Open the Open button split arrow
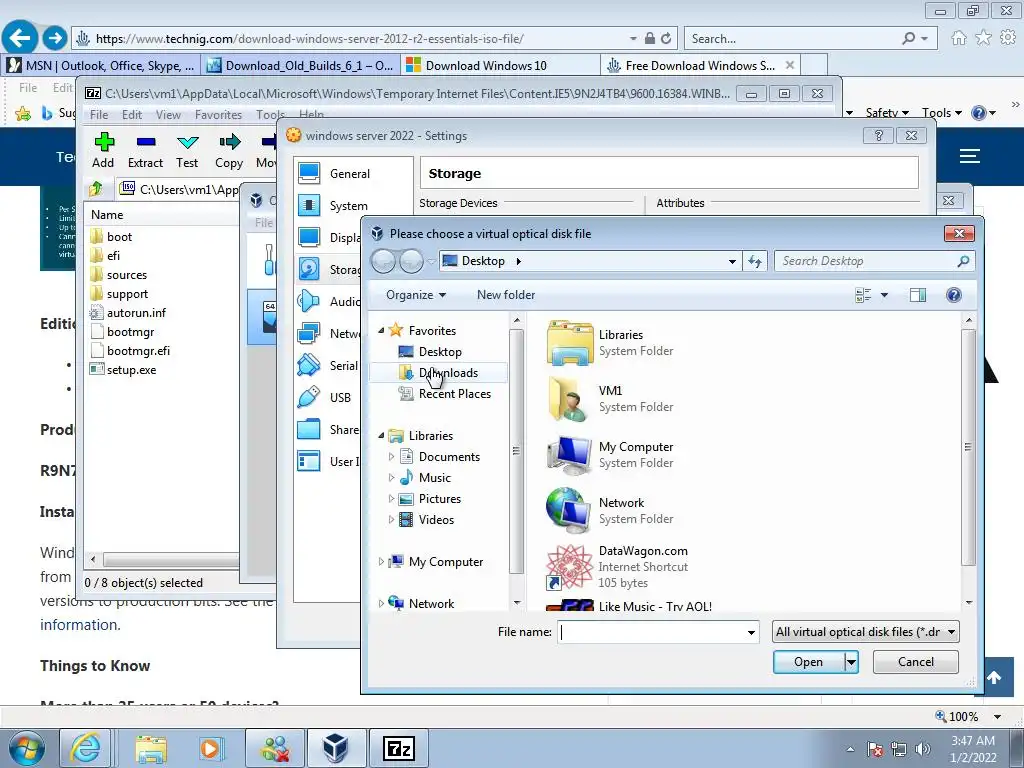The image size is (1024, 768). tap(851, 662)
